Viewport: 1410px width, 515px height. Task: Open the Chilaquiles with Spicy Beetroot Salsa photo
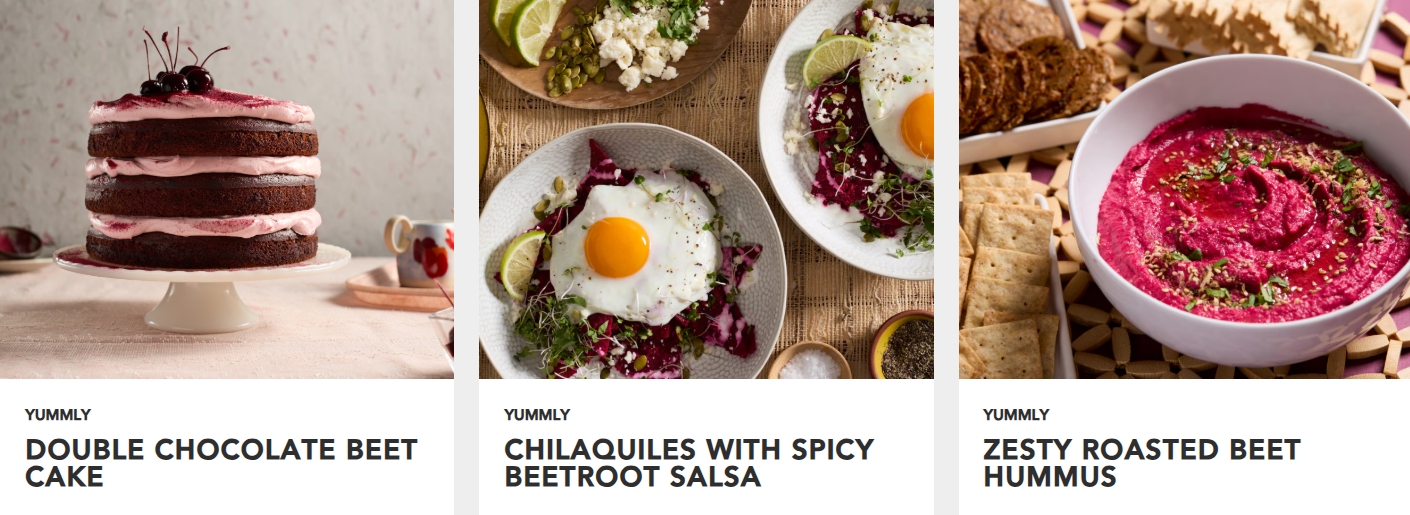click(x=706, y=189)
